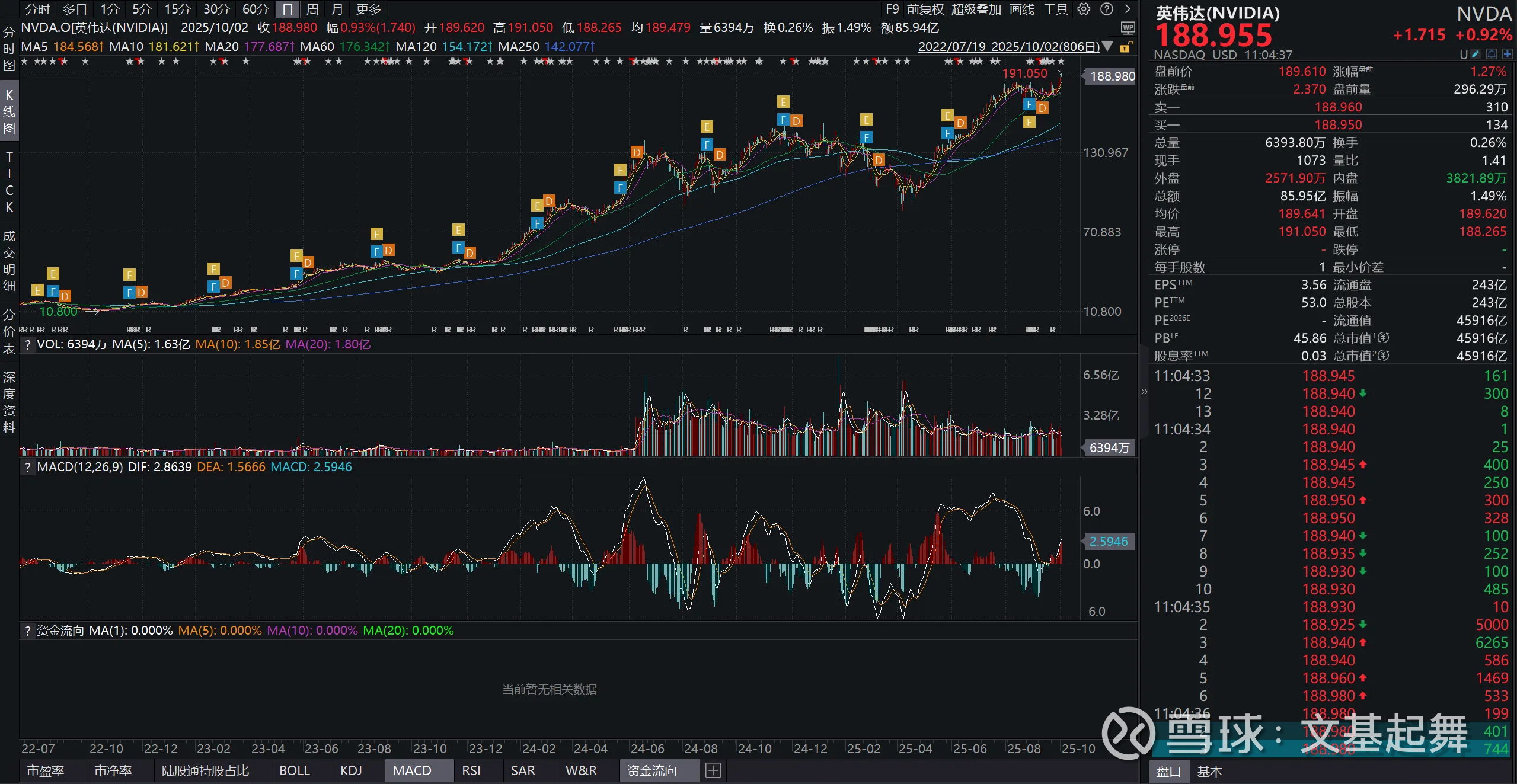This screenshot has height=784, width=1517.
Task: Click the add indicator plus box
Action: [713, 770]
